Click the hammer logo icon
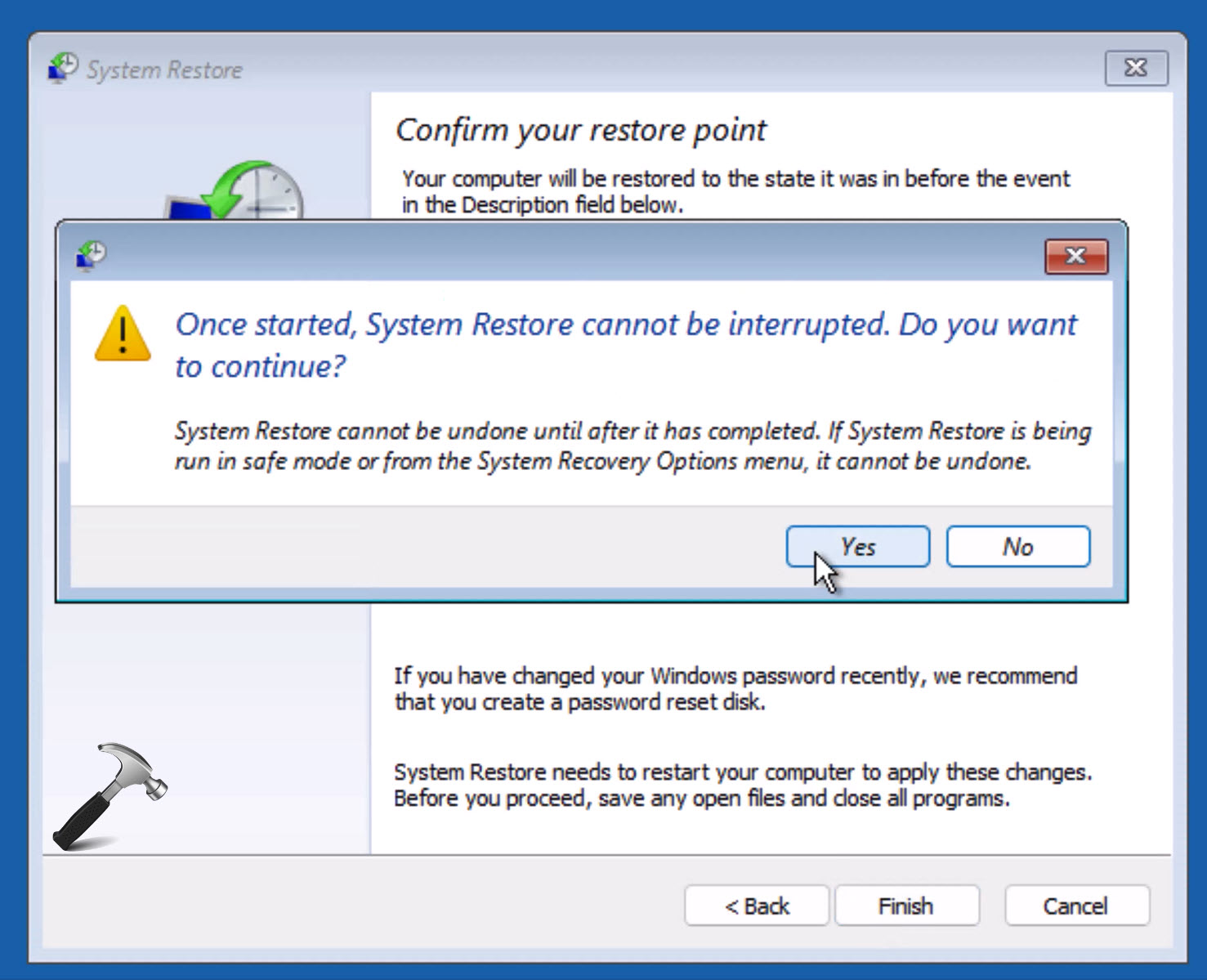Screen dimensions: 1207x980 click(x=110, y=795)
